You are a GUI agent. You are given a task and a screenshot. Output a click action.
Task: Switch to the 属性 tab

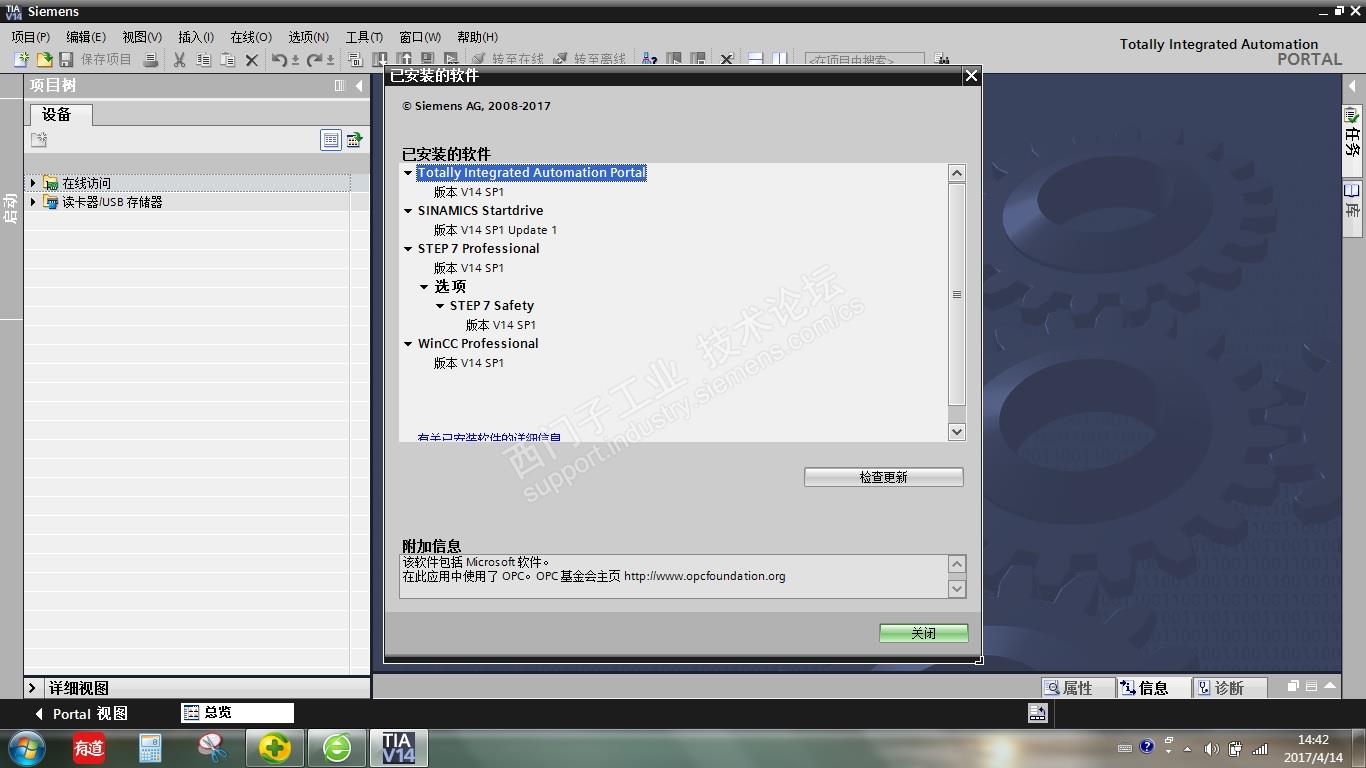click(1079, 688)
